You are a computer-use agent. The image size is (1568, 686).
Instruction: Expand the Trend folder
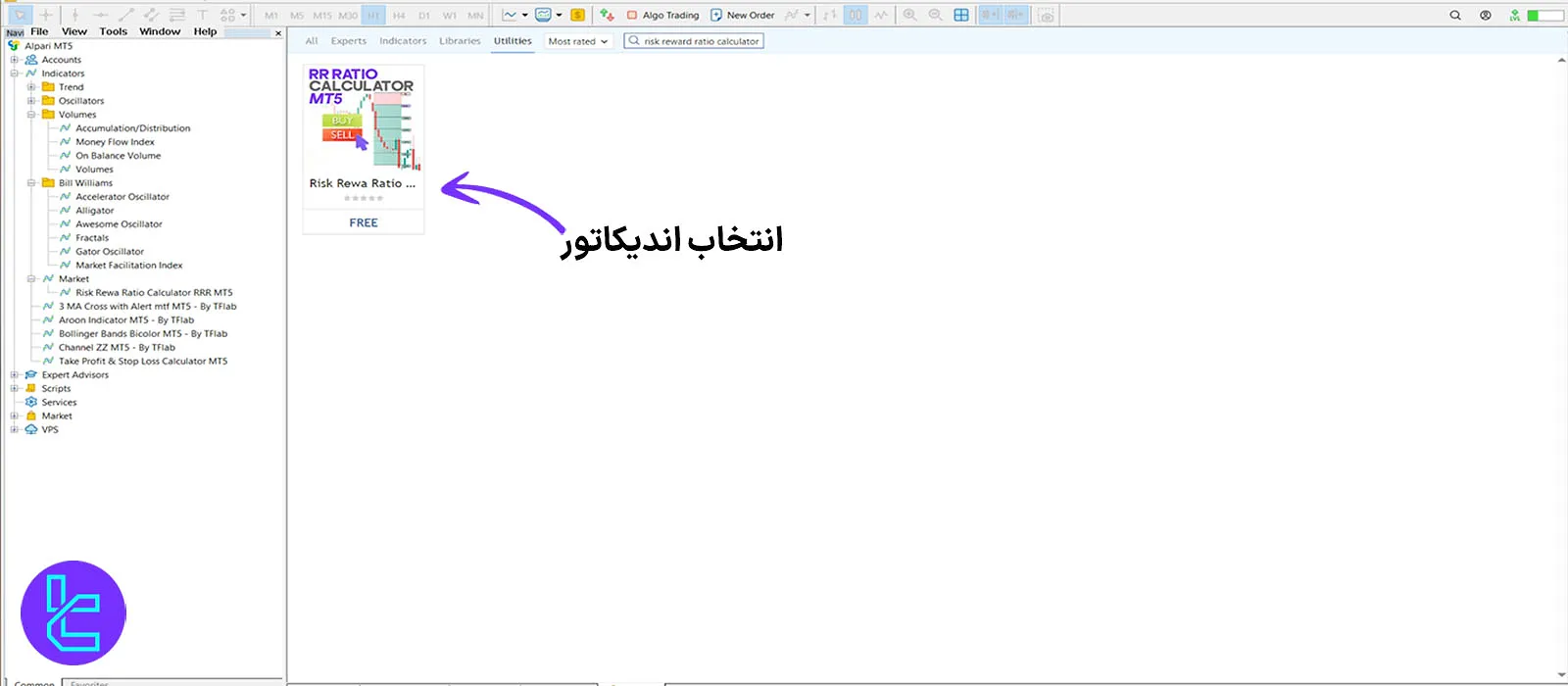(x=31, y=87)
